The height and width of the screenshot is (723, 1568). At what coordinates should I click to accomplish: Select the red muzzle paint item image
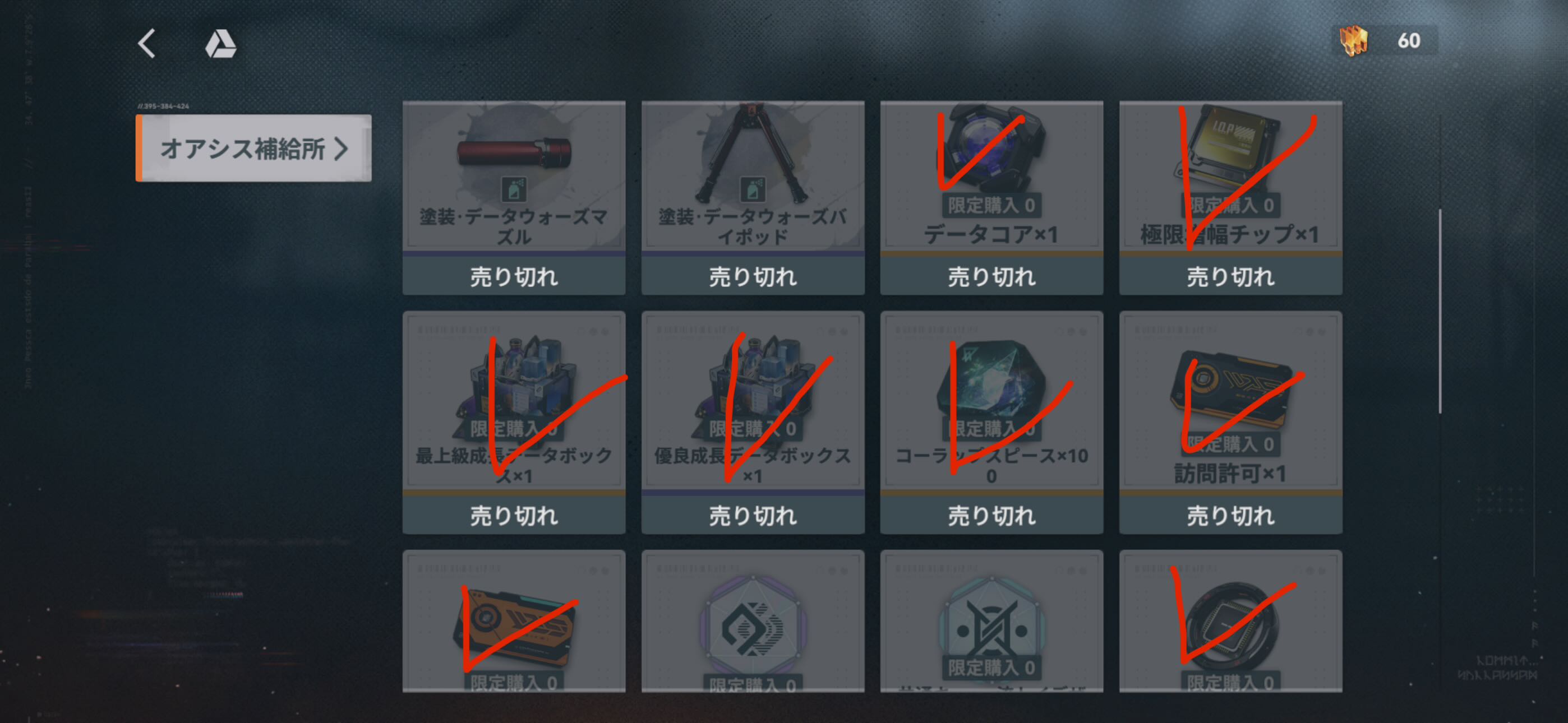[x=514, y=153]
